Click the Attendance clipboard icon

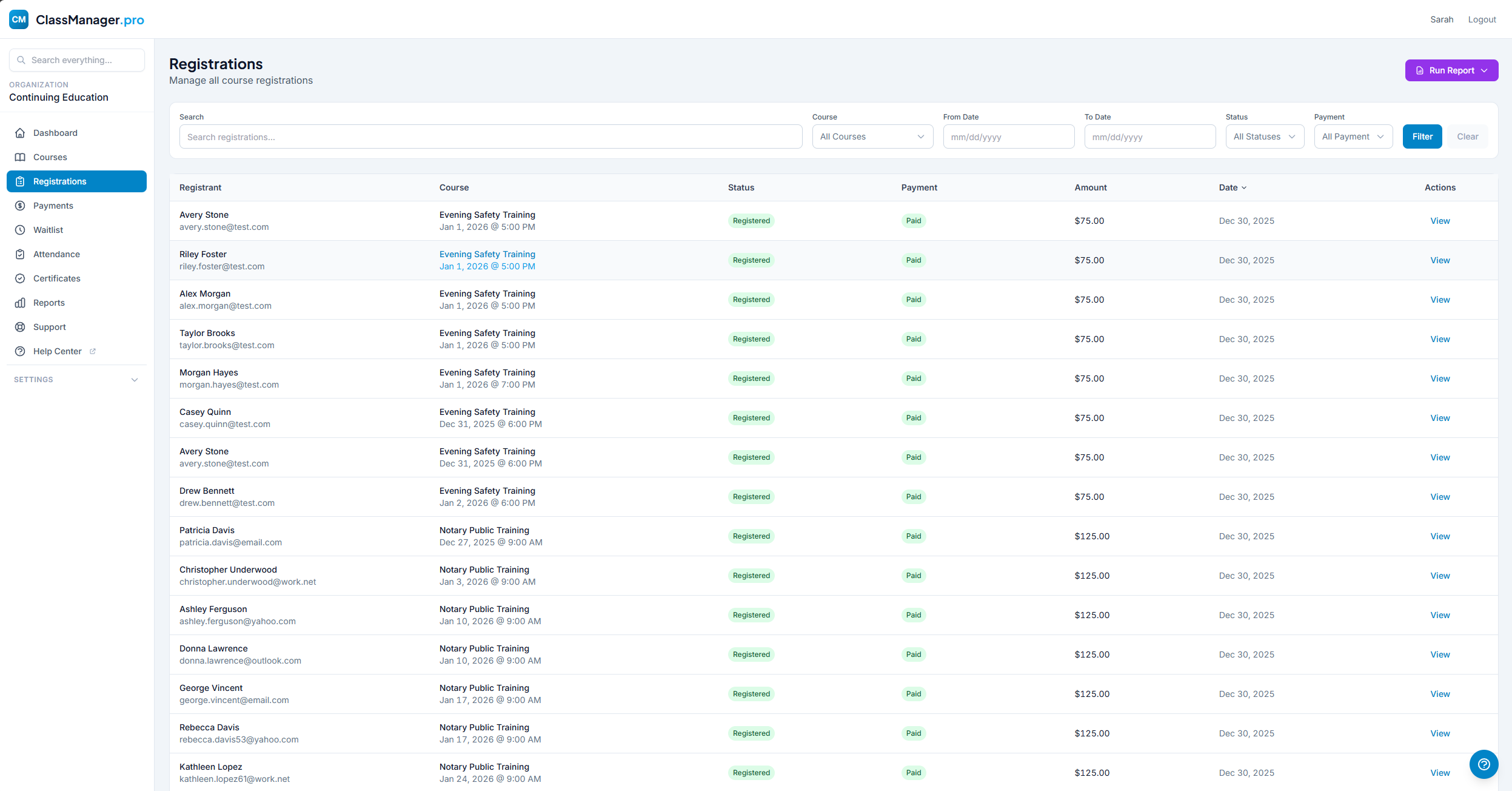20,254
